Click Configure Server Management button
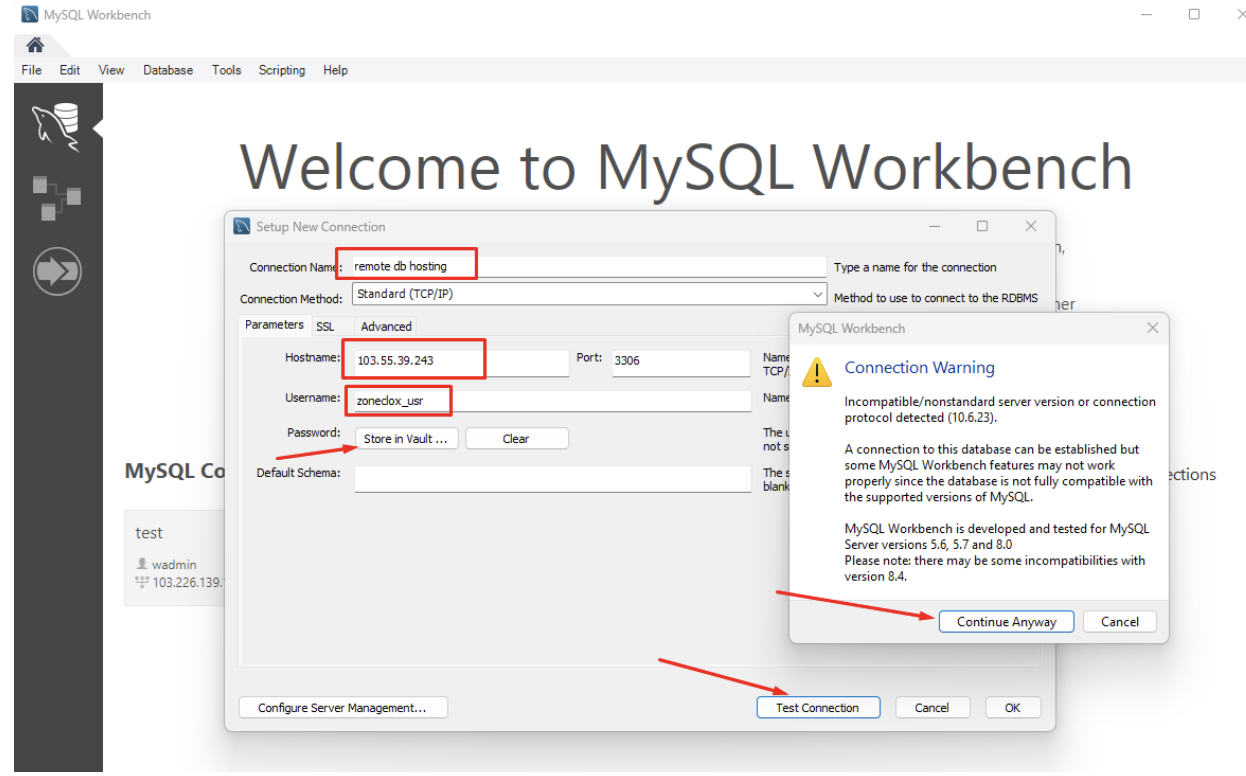Screen dimensions: 1246x776 [343, 707]
